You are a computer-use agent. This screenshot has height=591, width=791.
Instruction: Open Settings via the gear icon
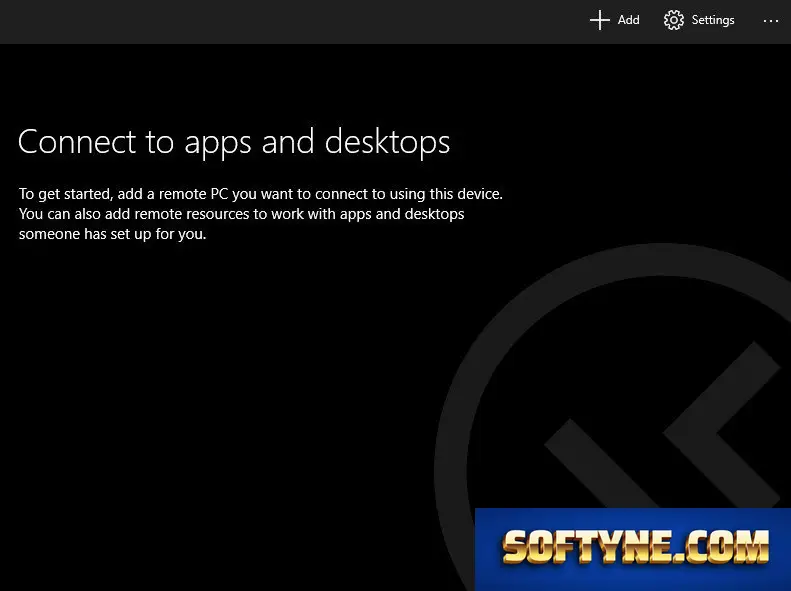[673, 20]
